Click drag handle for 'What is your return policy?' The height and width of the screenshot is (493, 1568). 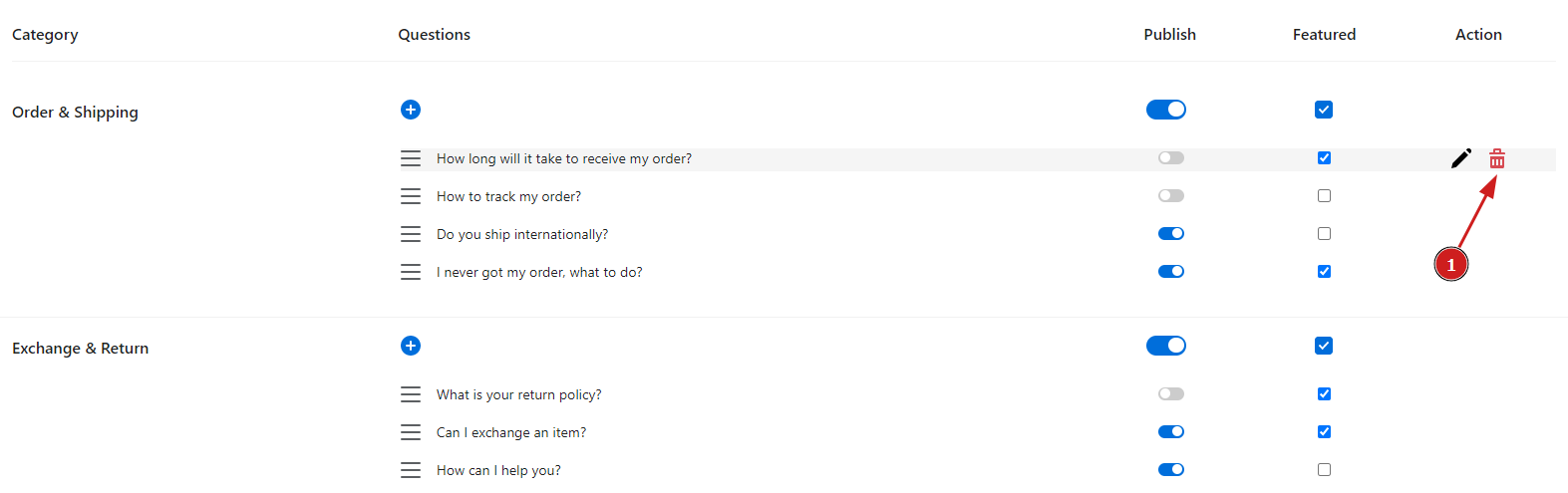[x=411, y=394]
